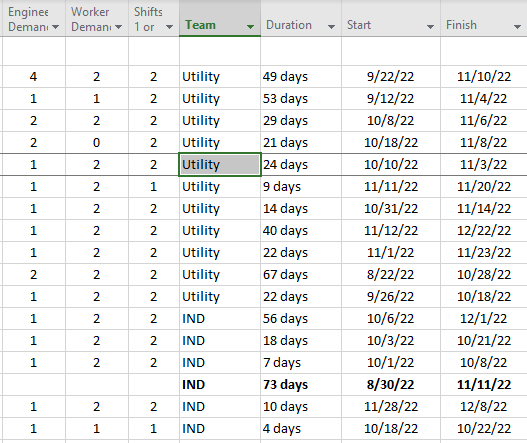This screenshot has height=443, width=527.
Task: Click the '56 days' duration cell
Action: (301, 319)
